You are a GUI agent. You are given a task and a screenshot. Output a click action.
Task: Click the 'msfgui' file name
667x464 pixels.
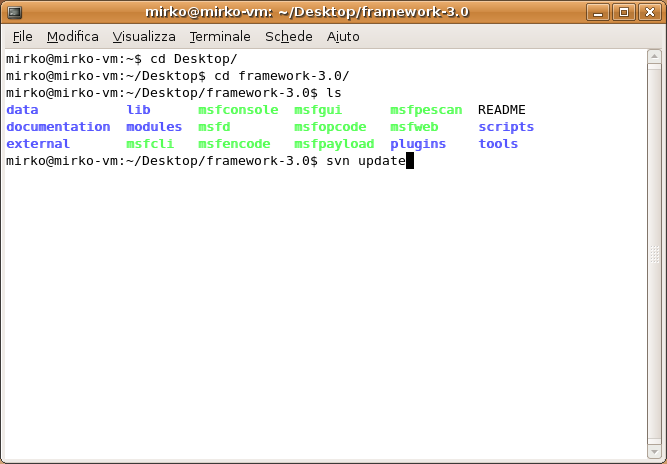[x=318, y=110]
